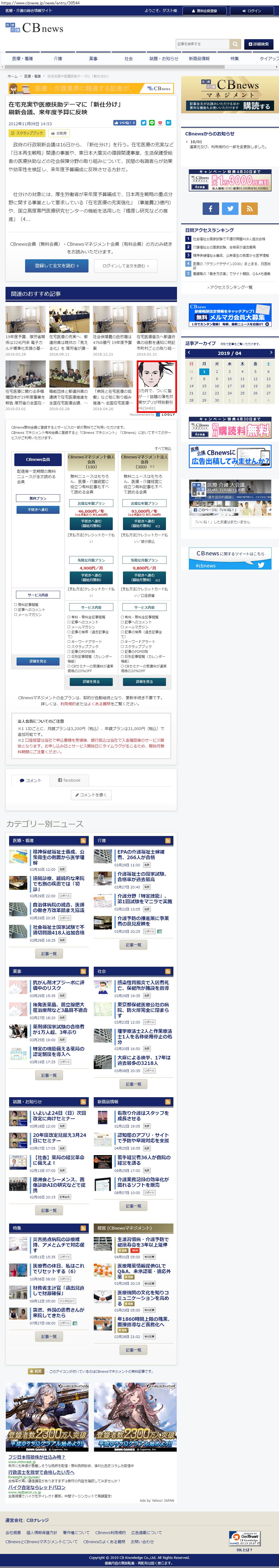279x1568 pixels.
Task: Open the 話題・お知らせ navigation menu
Action: (x=164, y=59)
